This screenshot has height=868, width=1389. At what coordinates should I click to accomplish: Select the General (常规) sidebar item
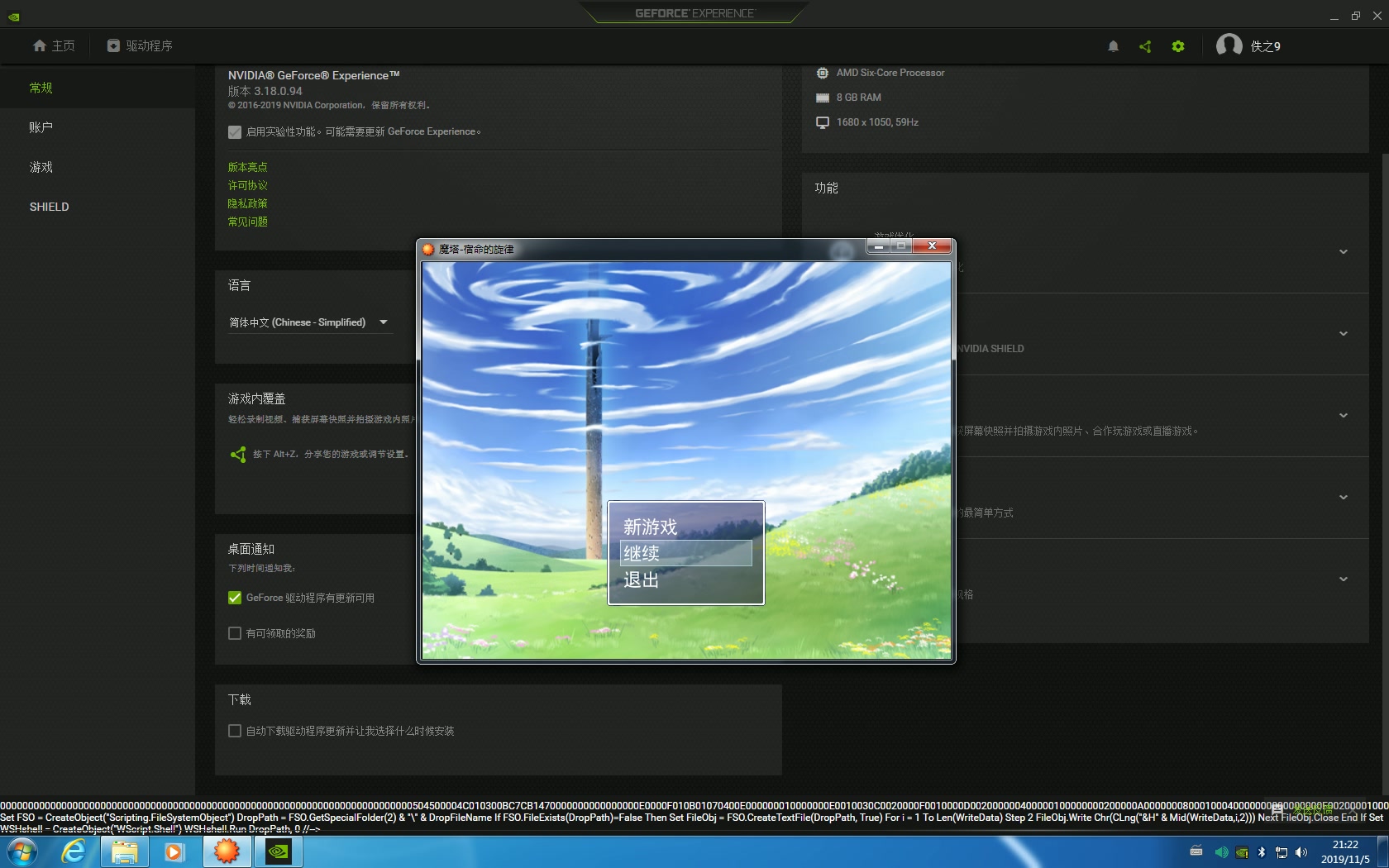(x=98, y=88)
